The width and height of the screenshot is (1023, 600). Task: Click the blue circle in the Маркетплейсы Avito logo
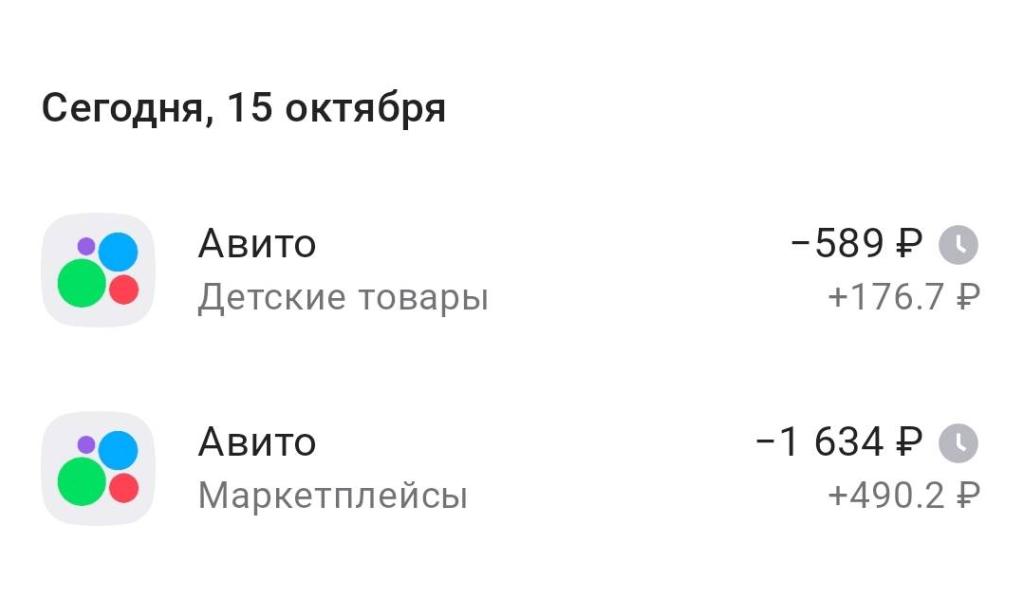118,450
